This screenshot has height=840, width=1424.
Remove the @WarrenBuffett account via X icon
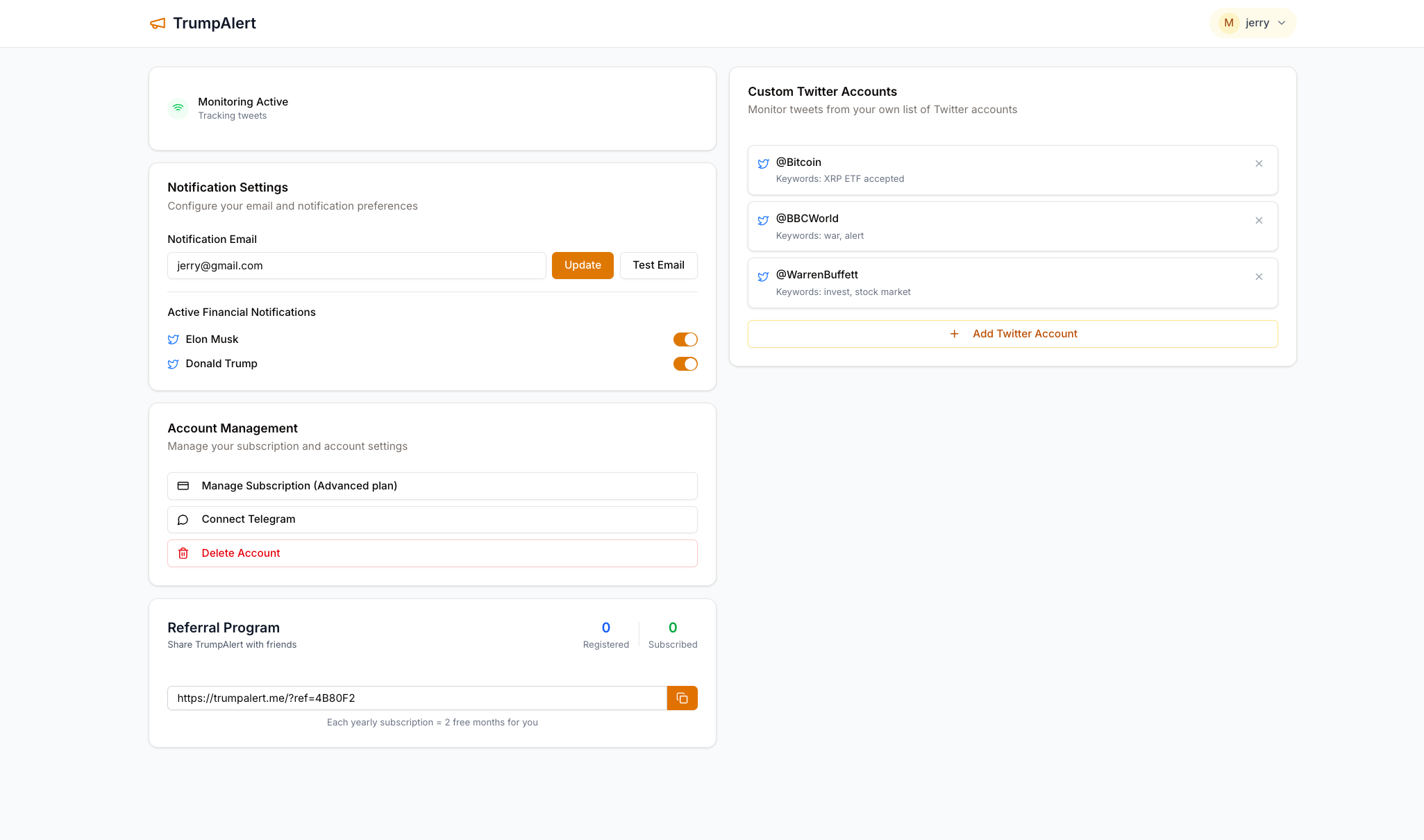coord(1259,277)
